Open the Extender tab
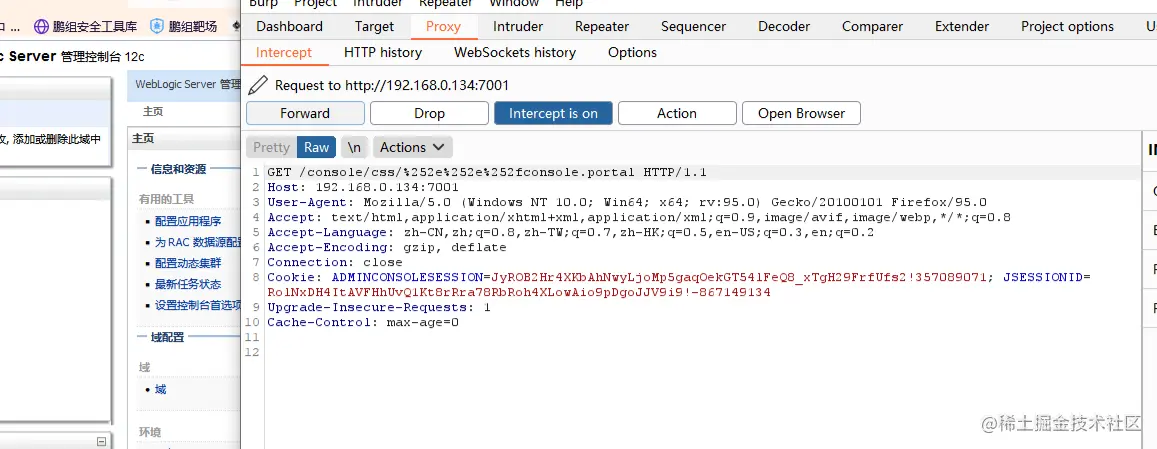The height and width of the screenshot is (449, 1157). pyautogui.click(x=962, y=27)
